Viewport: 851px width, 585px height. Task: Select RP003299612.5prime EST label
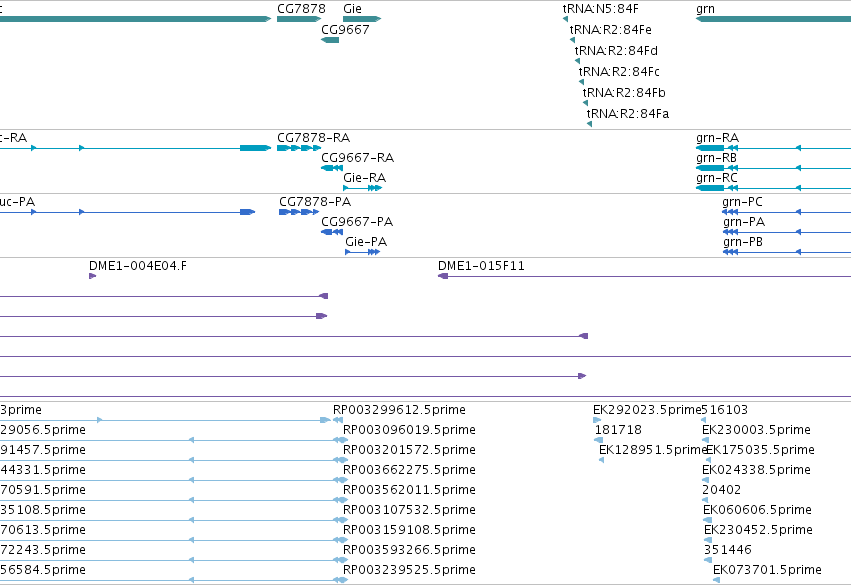click(x=399, y=410)
